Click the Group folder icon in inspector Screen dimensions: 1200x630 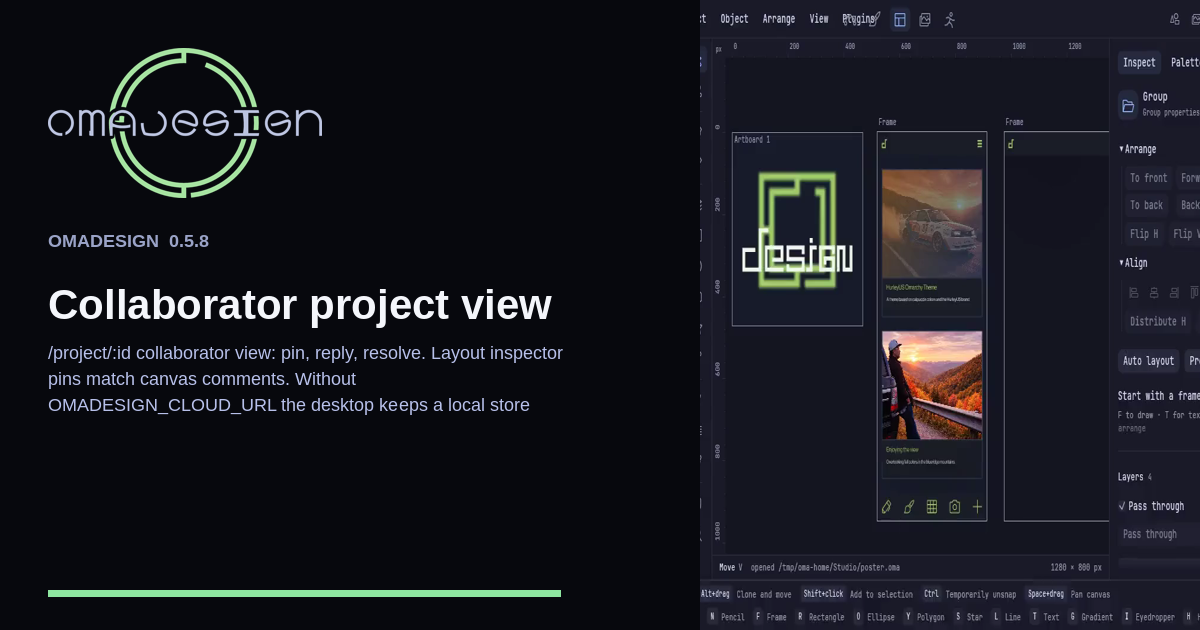pyautogui.click(x=1128, y=105)
